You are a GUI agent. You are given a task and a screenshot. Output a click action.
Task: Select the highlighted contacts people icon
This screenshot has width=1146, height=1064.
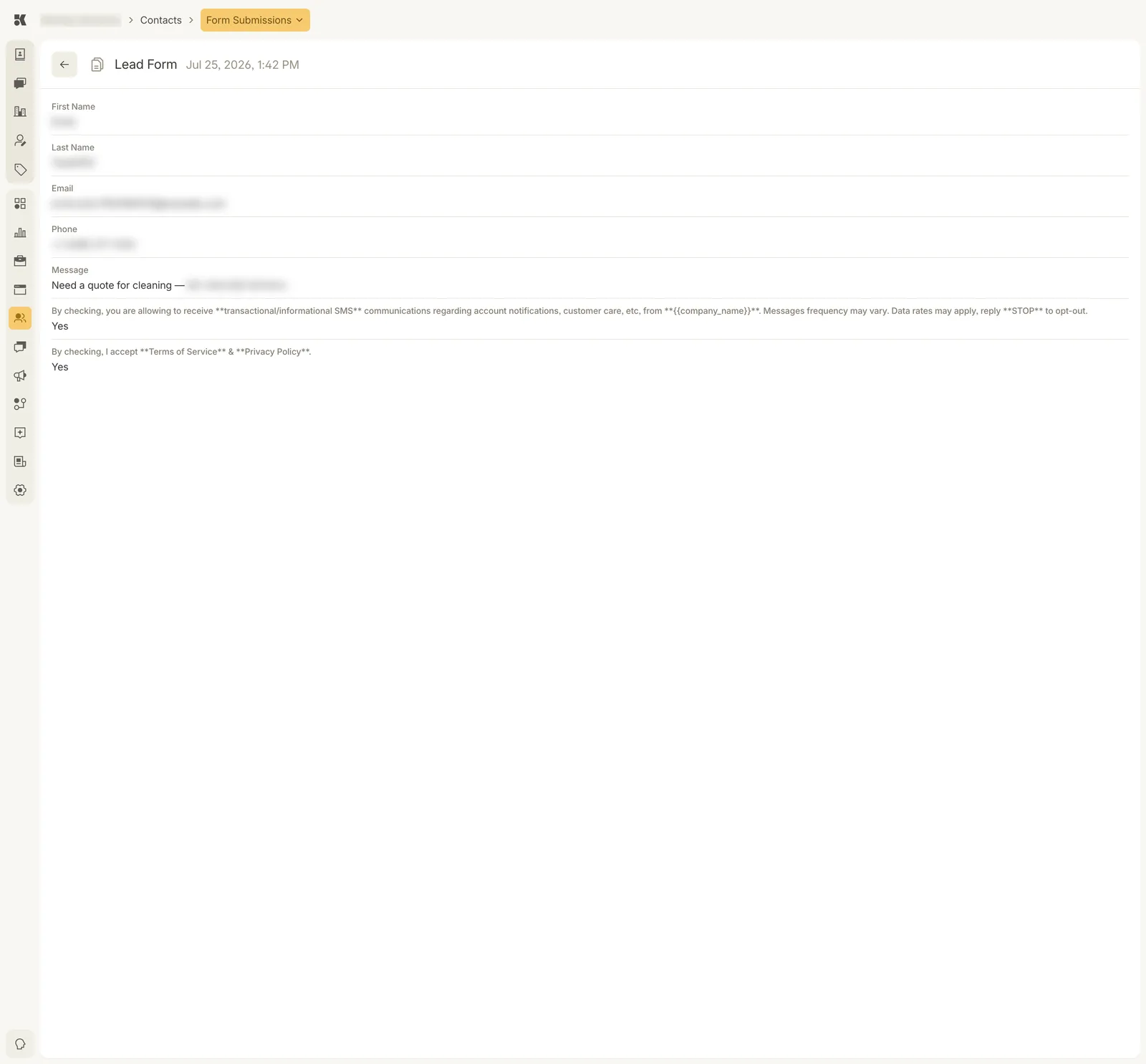(20, 318)
